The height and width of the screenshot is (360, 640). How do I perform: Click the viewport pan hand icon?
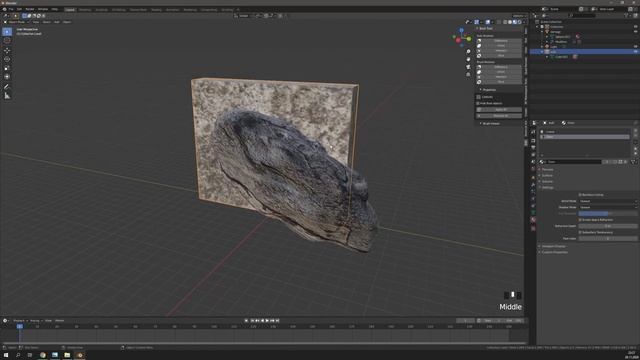pyautogui.click(x=468, y=59)
